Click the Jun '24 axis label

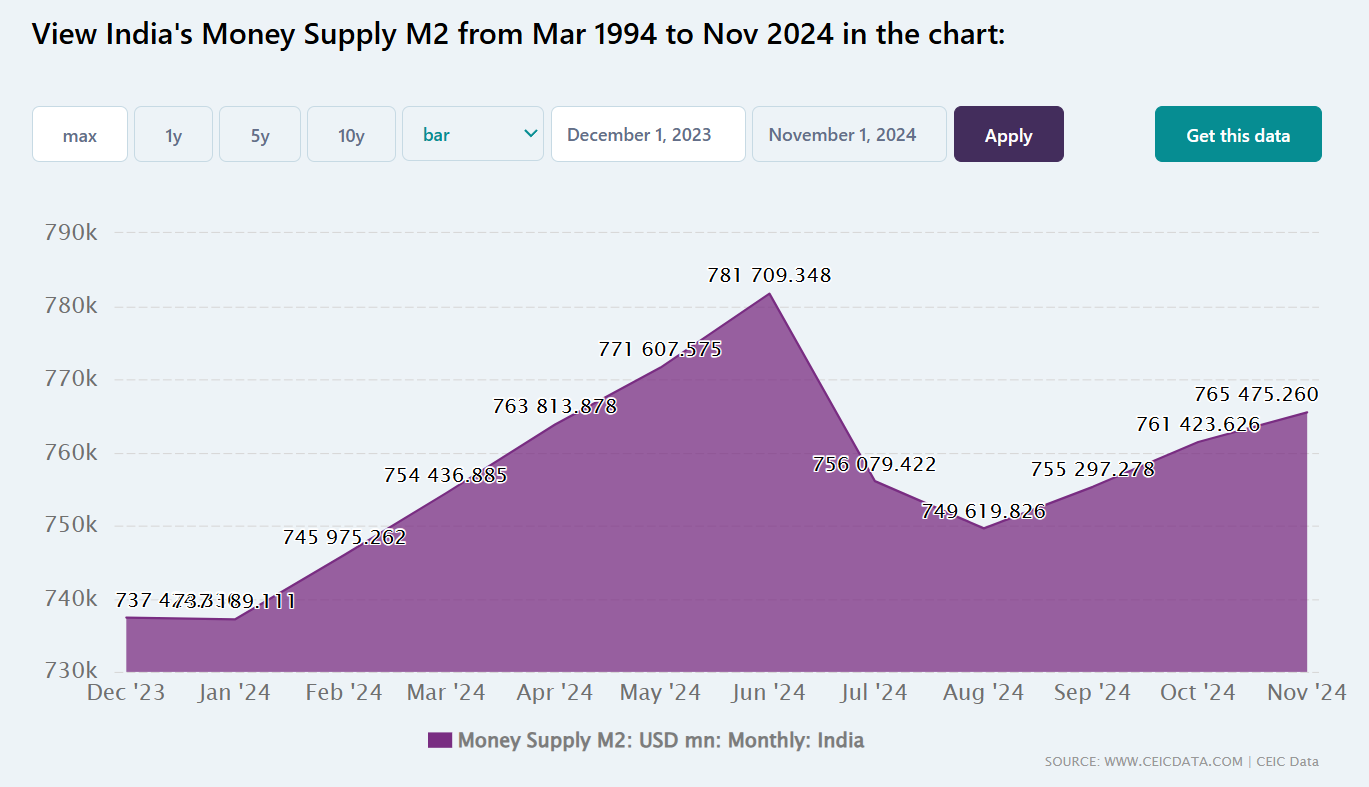pyautogui.click(x=769, y=692)
